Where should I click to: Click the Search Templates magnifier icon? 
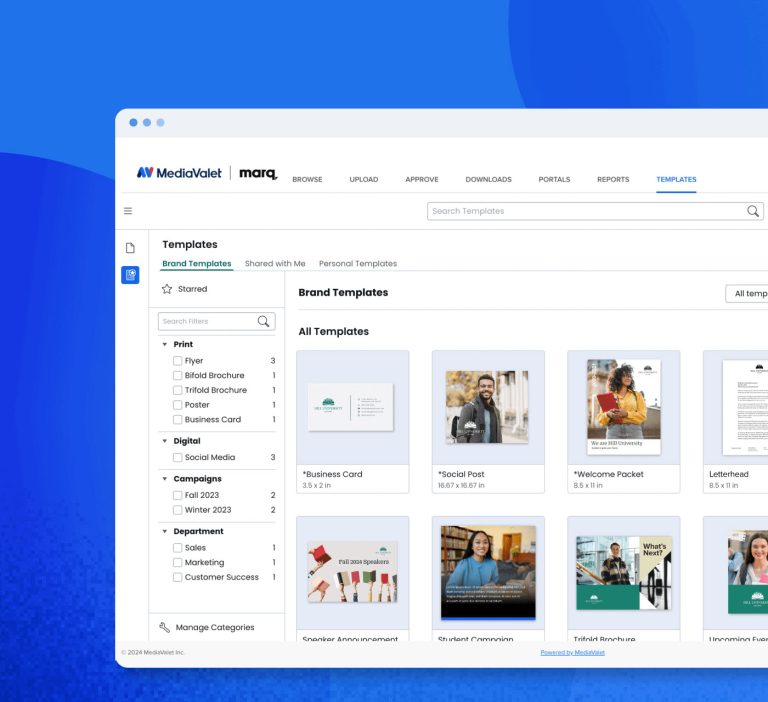click(753, 211)
